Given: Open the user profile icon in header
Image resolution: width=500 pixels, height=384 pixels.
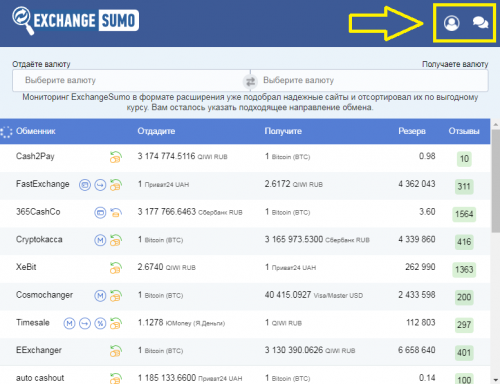Looking at the screenshot, I should coord(452,23).
